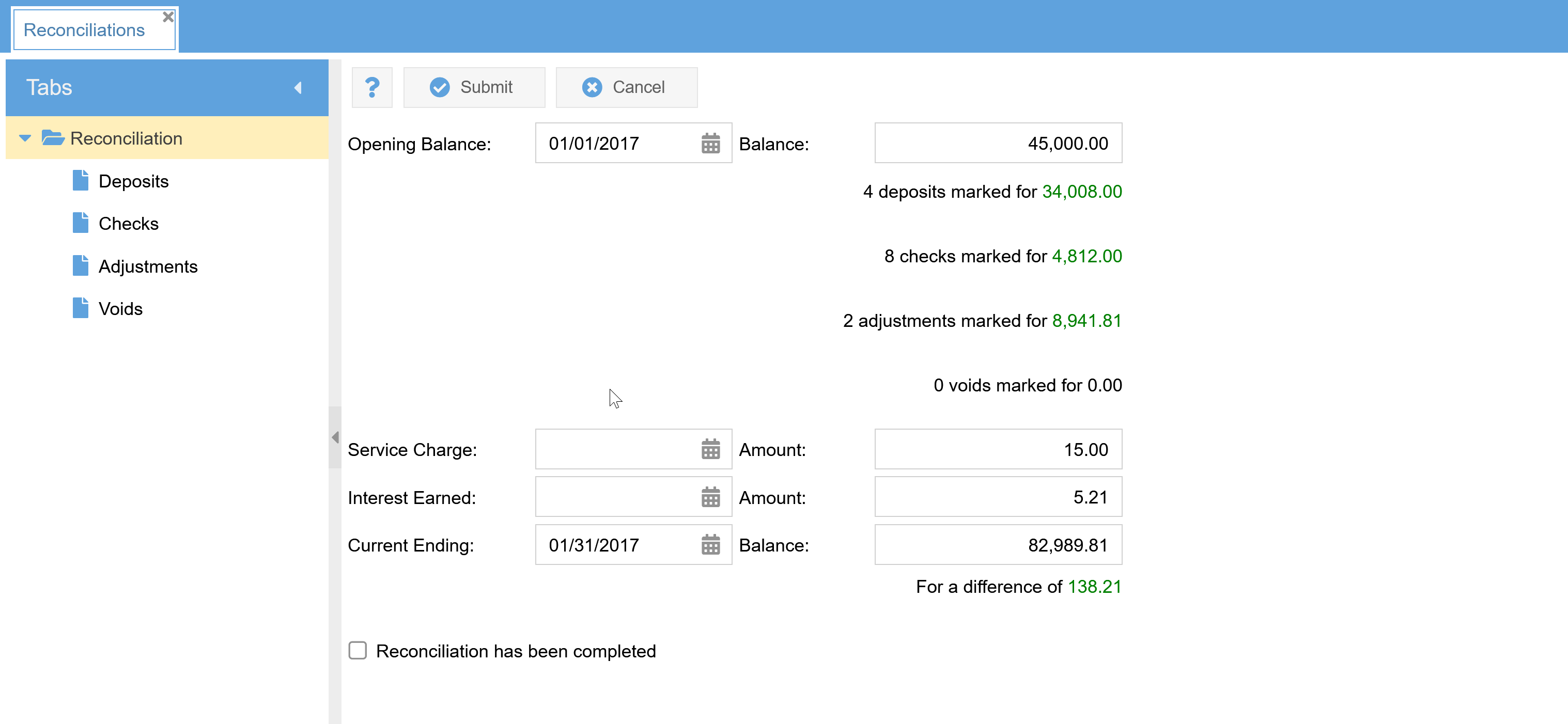Open Opening Balance date calendar picker
Viewport: 1568px width, 724px height.
pyautogui.click(x=710, y=144)
